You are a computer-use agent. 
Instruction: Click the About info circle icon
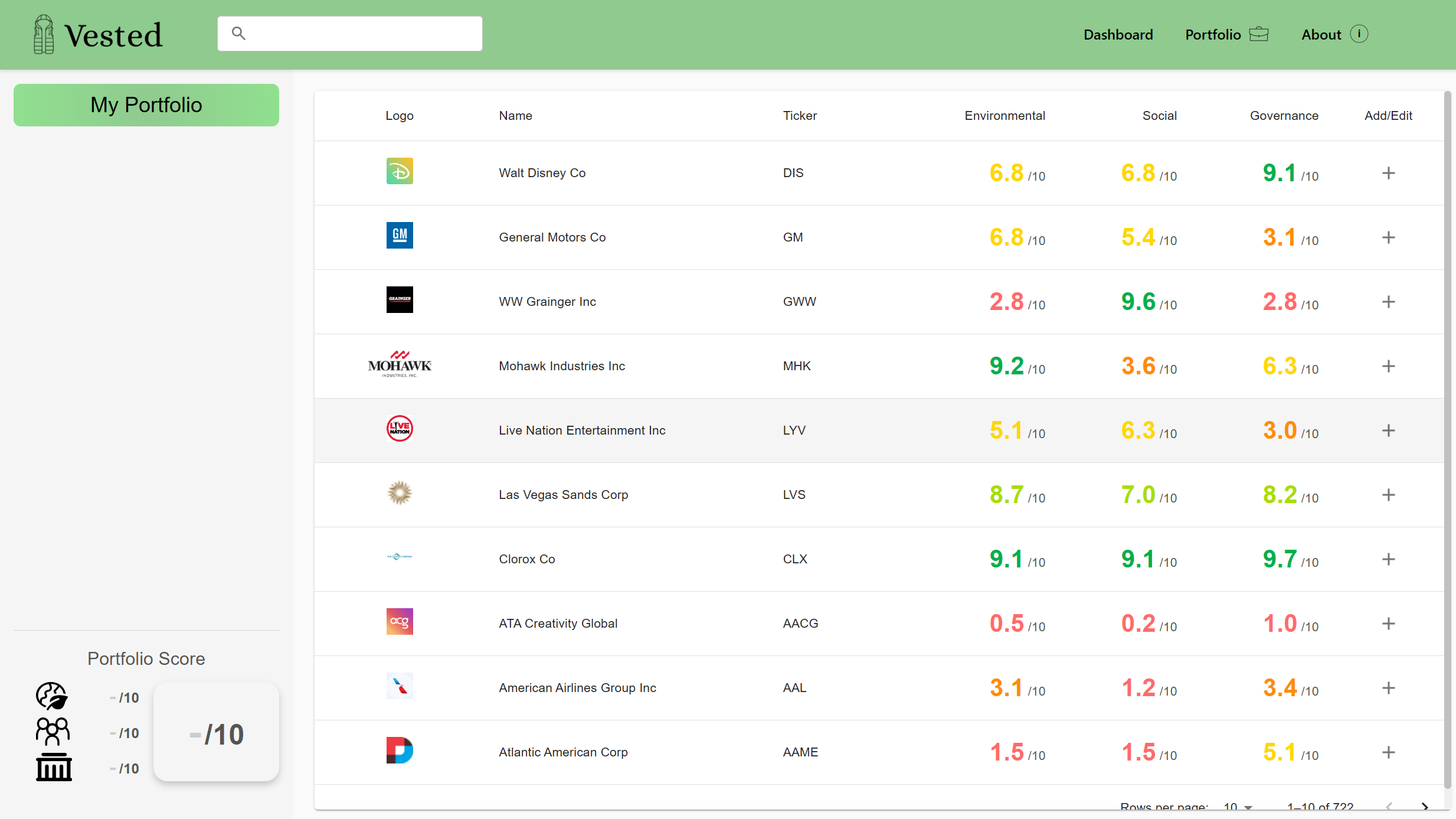pos(1359,34)
